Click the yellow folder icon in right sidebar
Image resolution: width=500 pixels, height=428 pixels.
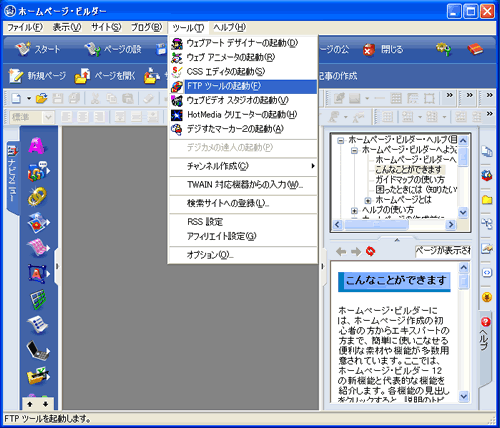coord(487,200)
